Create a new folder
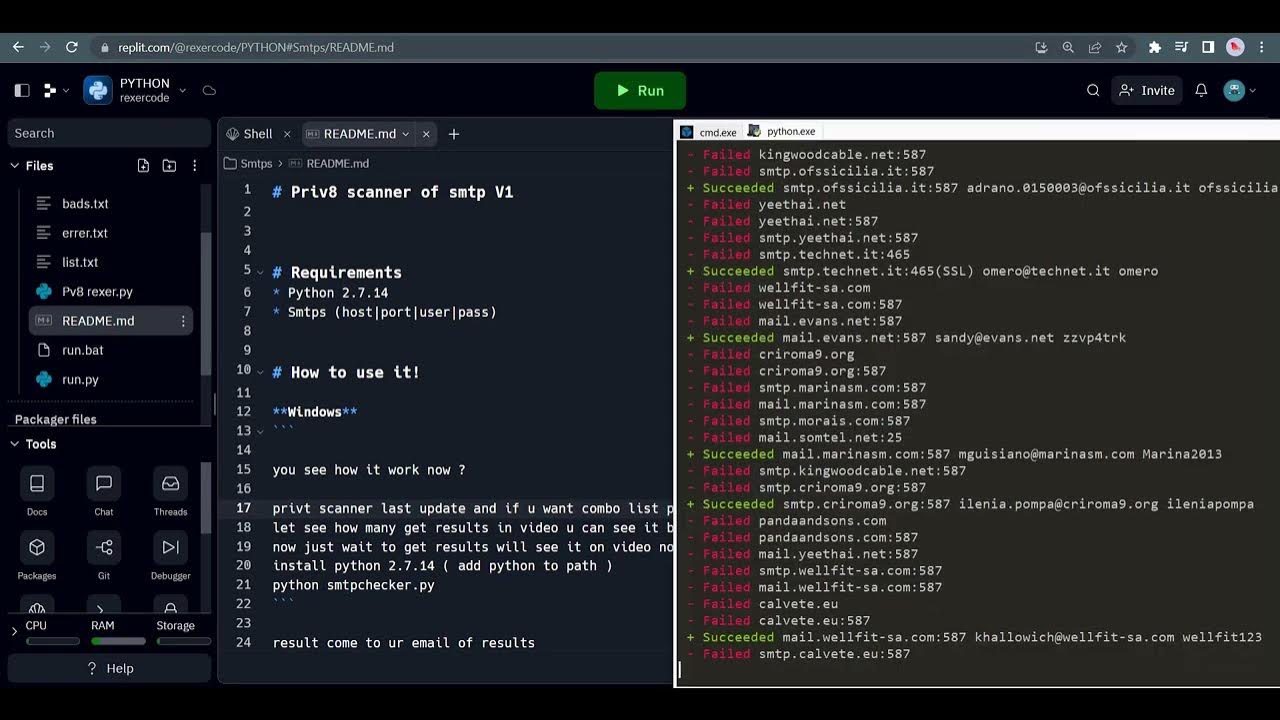 click(x=169, y=165)
